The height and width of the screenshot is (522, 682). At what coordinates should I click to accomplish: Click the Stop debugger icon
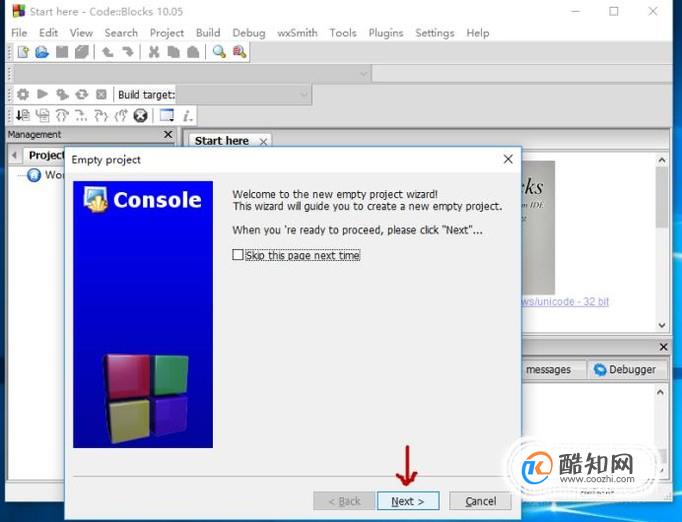[140, 115]
